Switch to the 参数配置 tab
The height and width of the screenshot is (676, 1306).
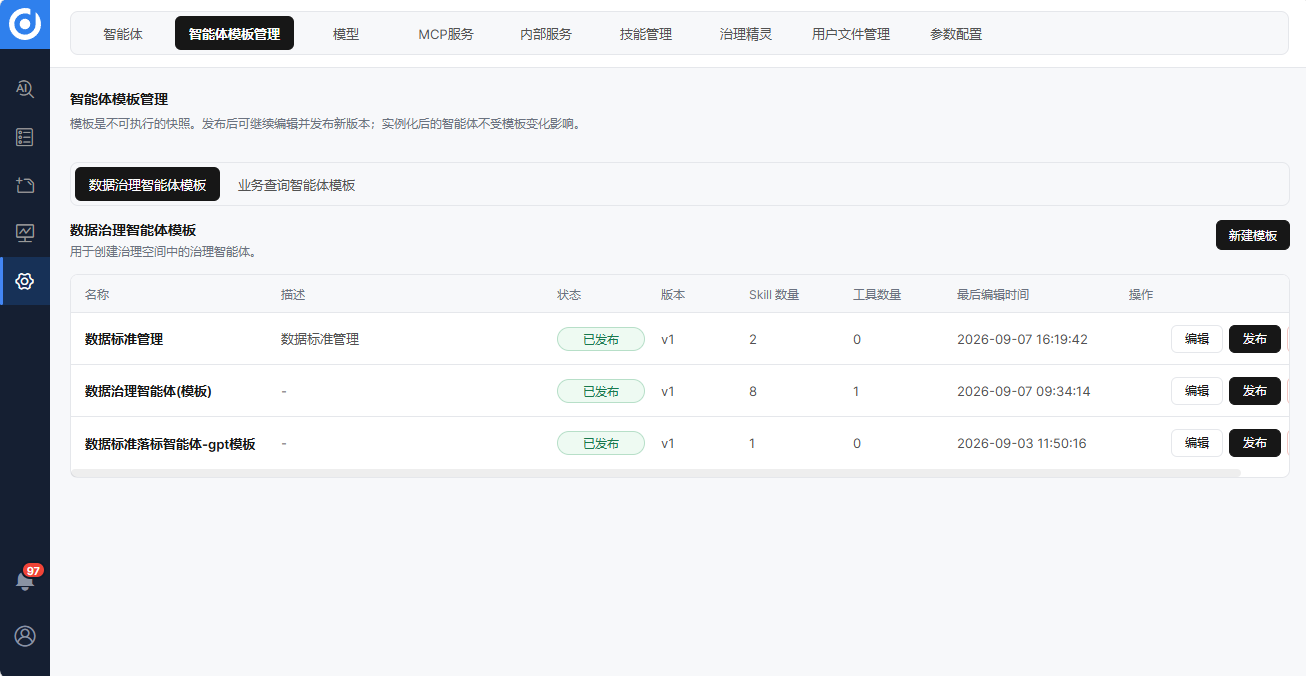click(956, 34)
